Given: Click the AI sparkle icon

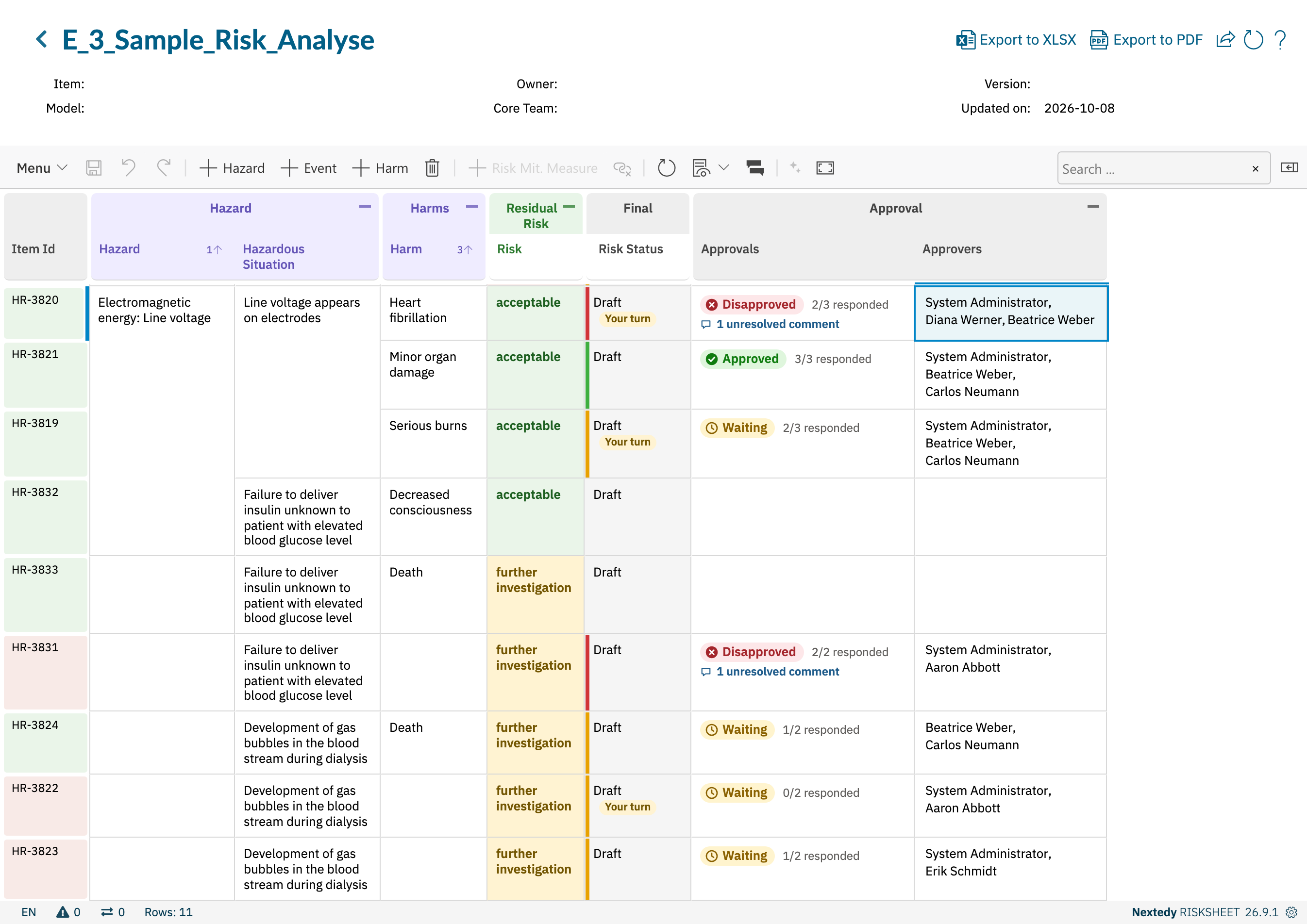Looking at the screenshot, I should 795,167.
